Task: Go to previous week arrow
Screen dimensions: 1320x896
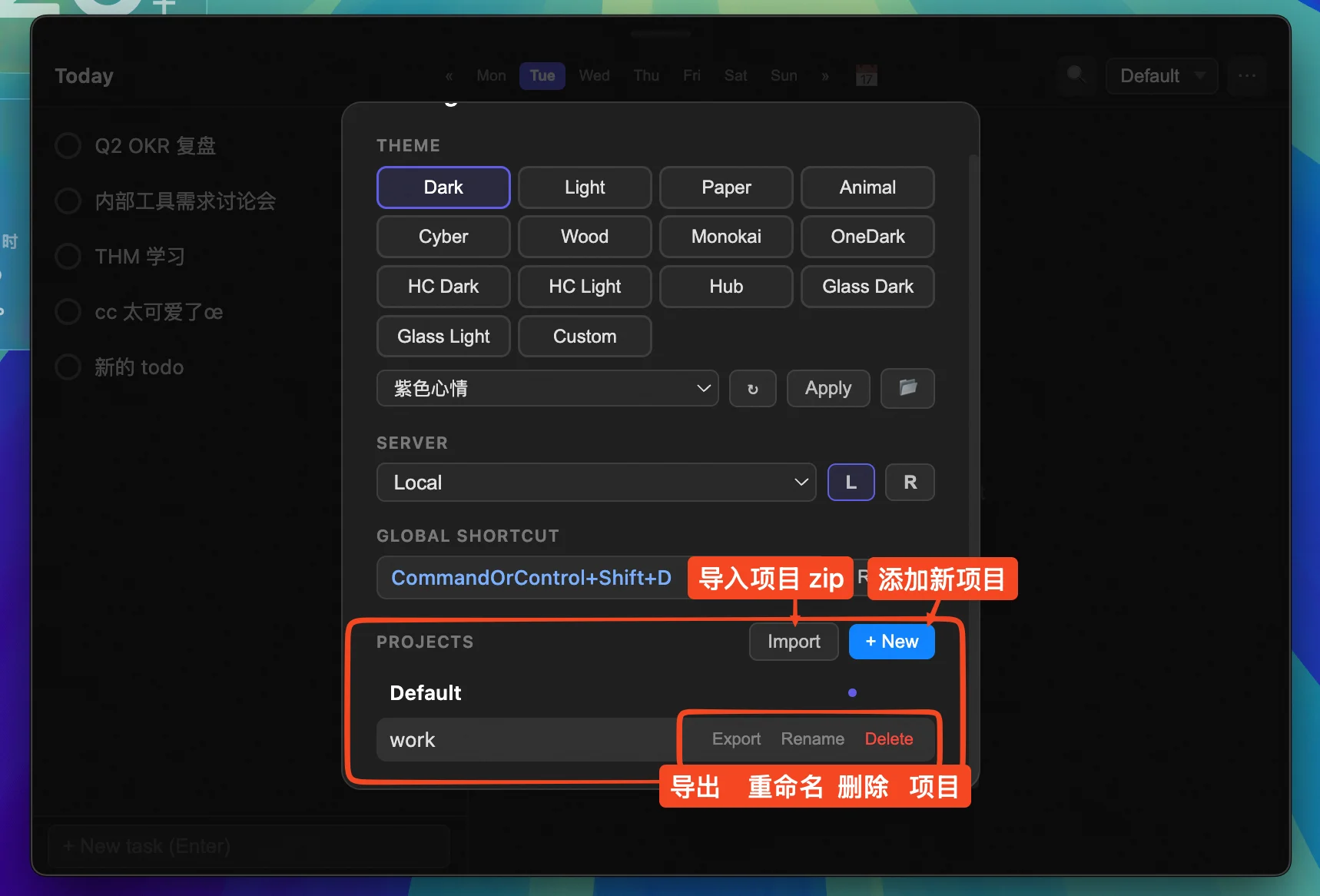Action: point(449,76)
